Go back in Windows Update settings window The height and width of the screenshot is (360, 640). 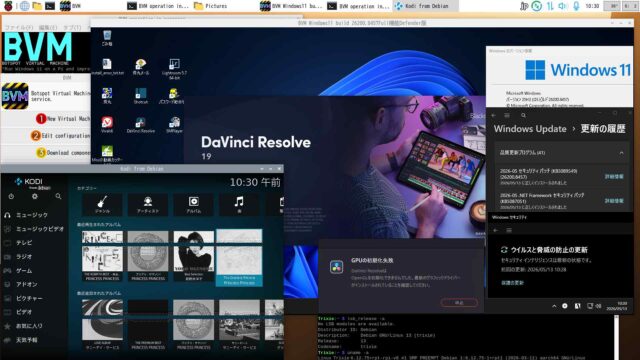pos(494,116)
